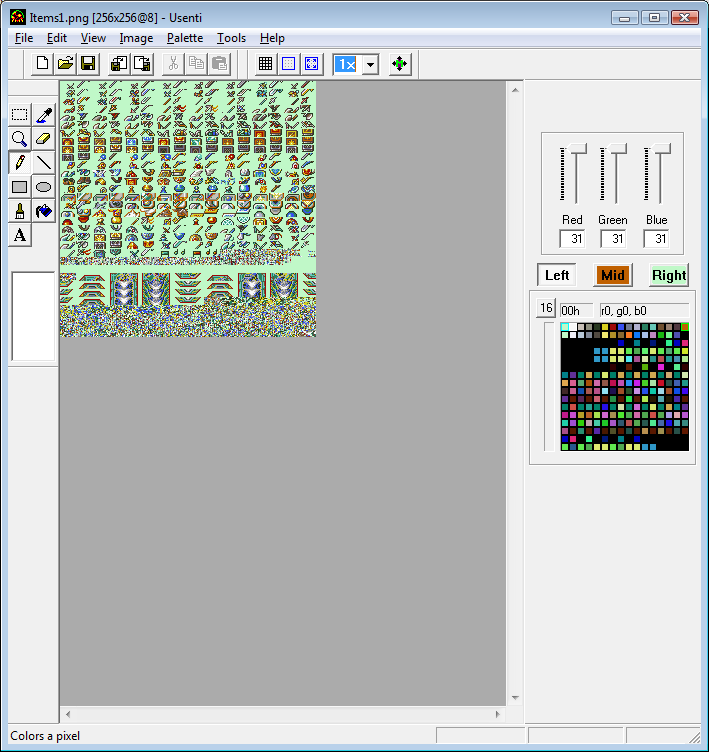Click the Blue value field showing 31

point(656,239)
